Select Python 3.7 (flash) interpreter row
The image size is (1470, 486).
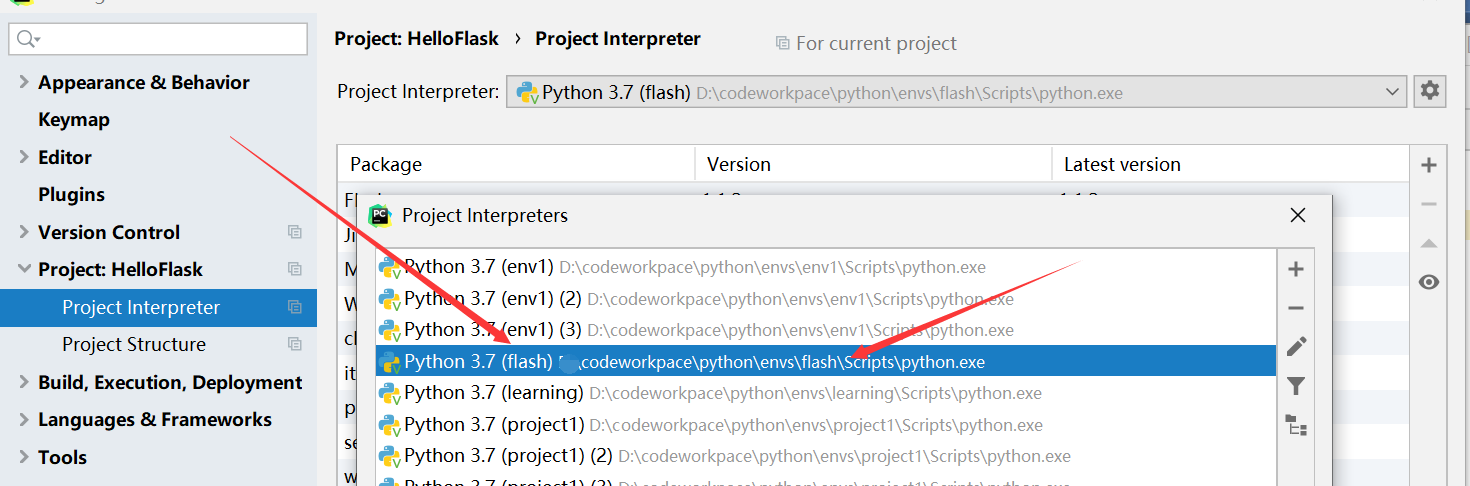click(825, 361)
